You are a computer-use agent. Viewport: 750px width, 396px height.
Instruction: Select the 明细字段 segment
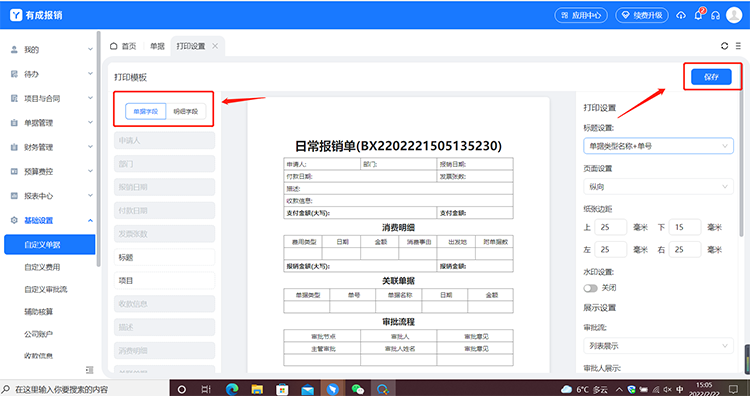pos(186,111)
